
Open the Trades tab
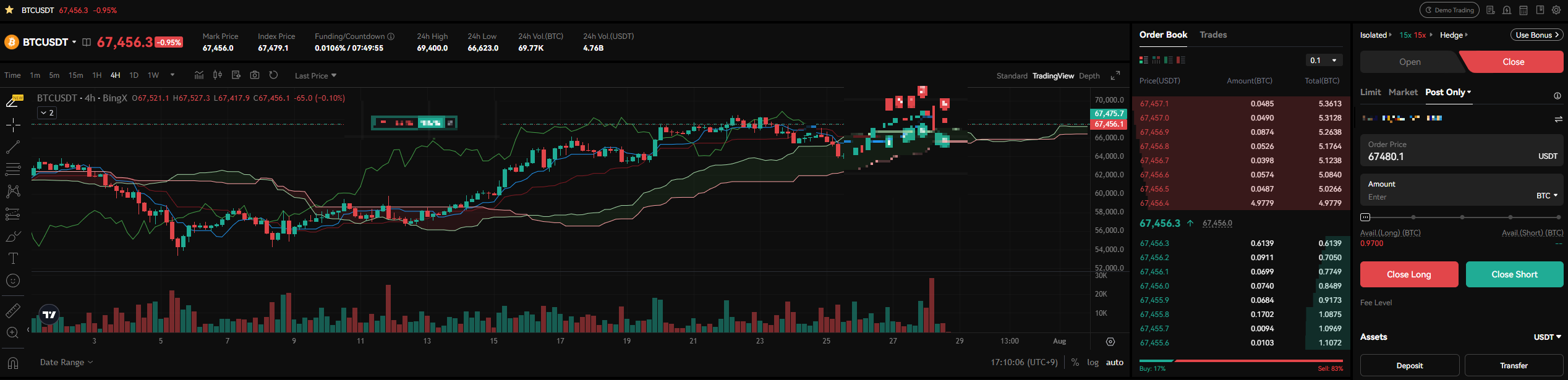click(x=1213, y=35)
